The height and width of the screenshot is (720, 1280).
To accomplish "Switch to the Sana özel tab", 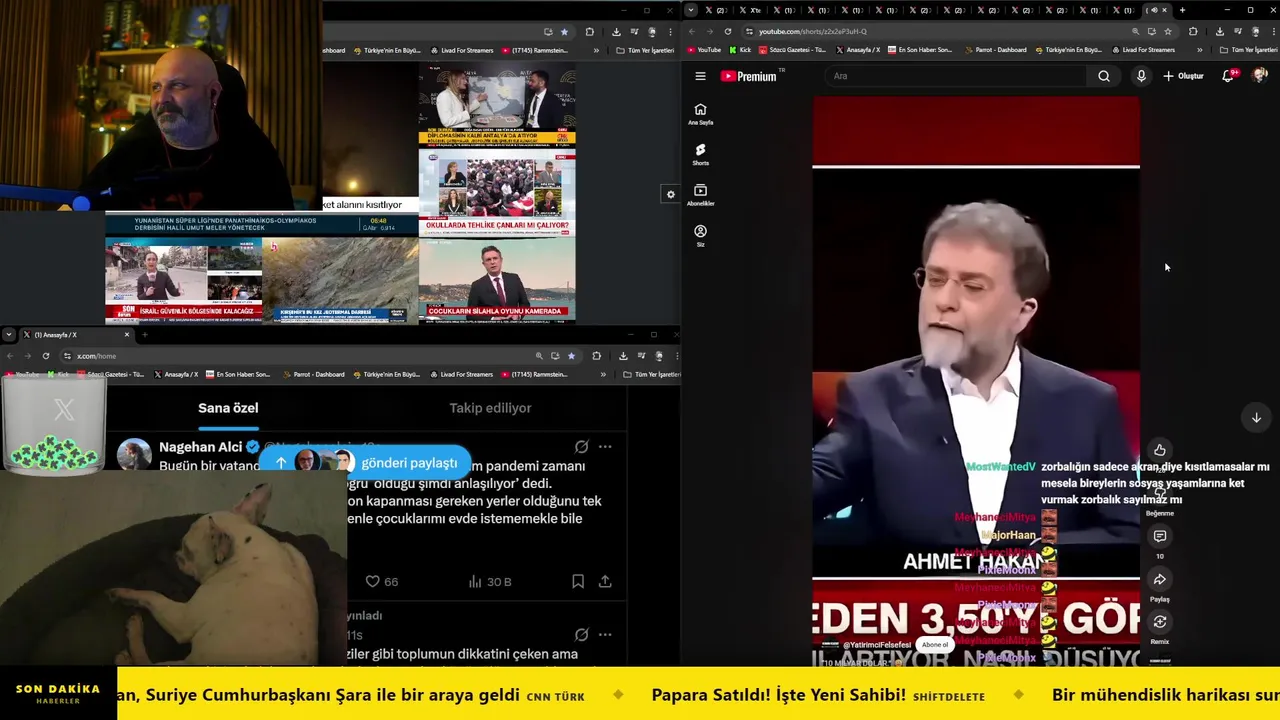I will (228, 408).
